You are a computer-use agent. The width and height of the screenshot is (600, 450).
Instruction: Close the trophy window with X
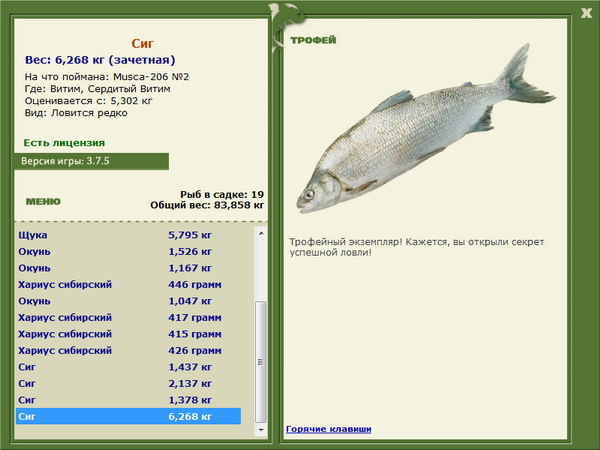click(586, 14)
